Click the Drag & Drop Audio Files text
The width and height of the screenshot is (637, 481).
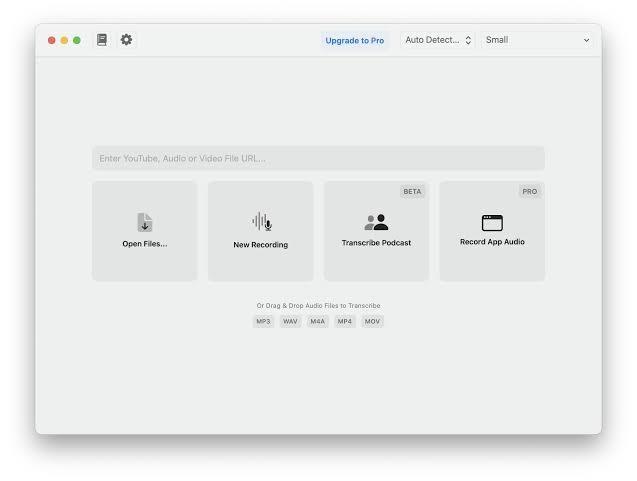tap(318, 306)
